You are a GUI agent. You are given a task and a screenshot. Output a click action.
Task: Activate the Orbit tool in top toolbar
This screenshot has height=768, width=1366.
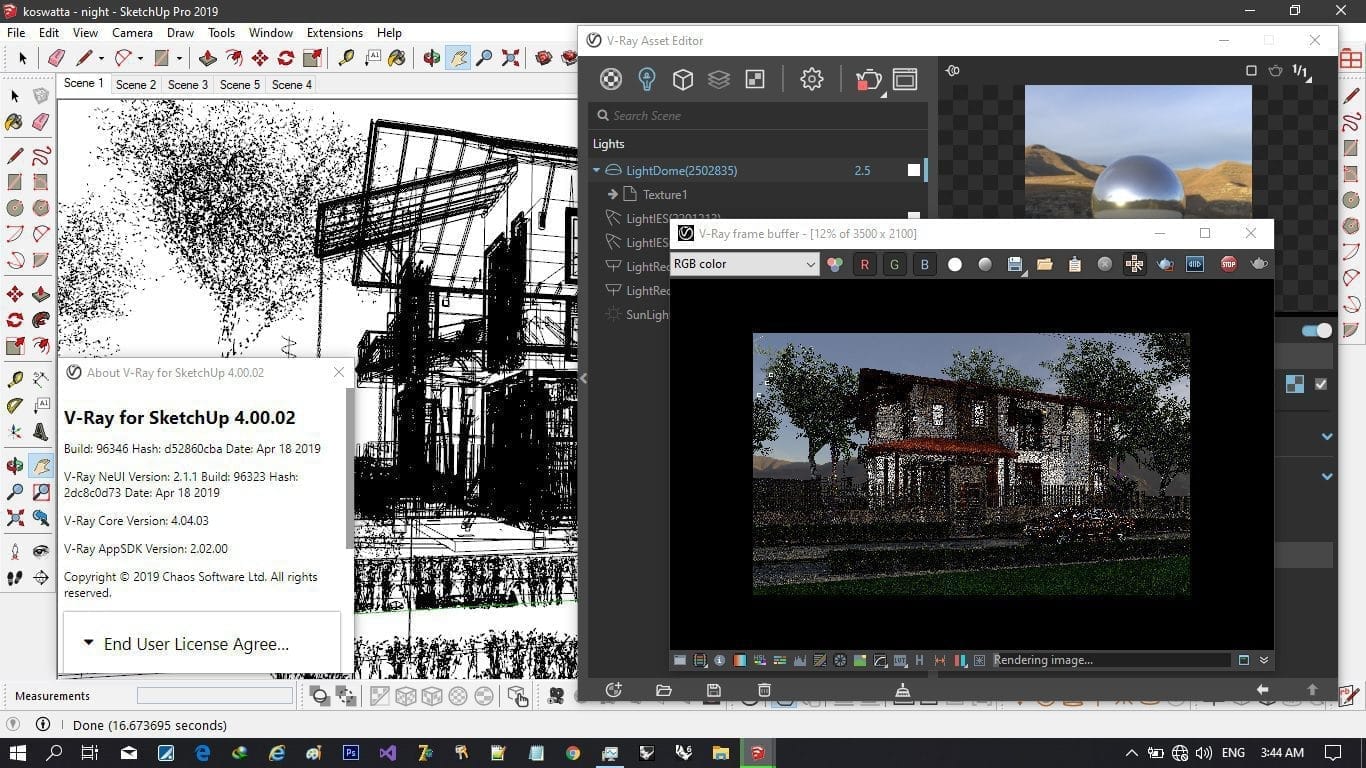tap(432, 58)
